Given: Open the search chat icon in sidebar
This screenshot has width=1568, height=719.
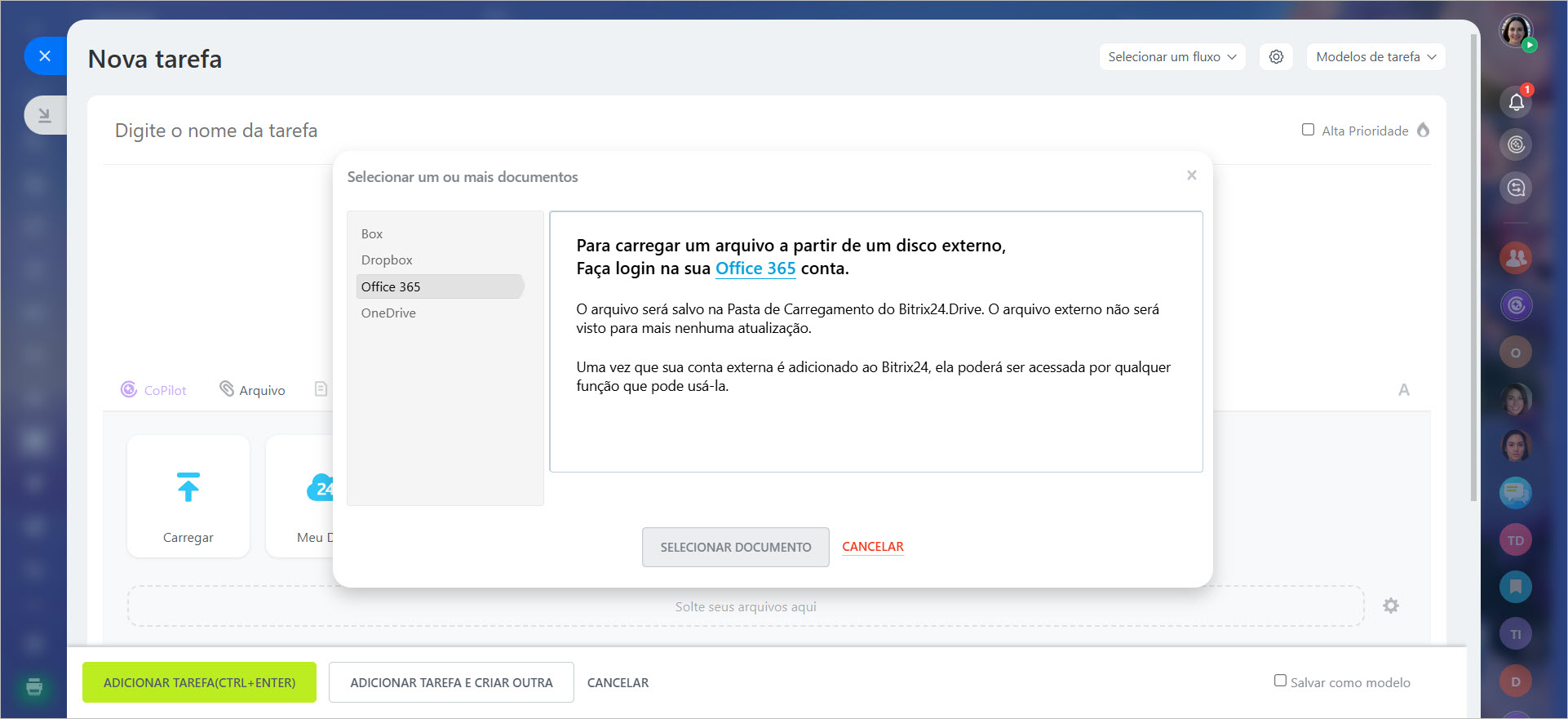Looking at the screenshot, I should (x=1516, y=188).
